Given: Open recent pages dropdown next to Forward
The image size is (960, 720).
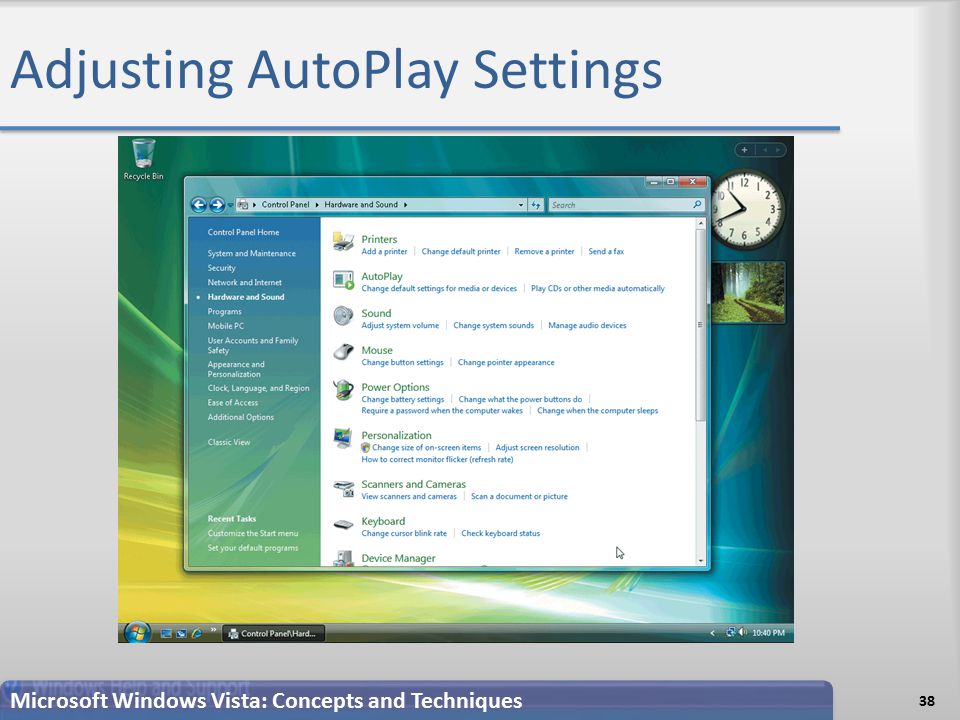Looking at the screenshot, I should pos(230,205).
